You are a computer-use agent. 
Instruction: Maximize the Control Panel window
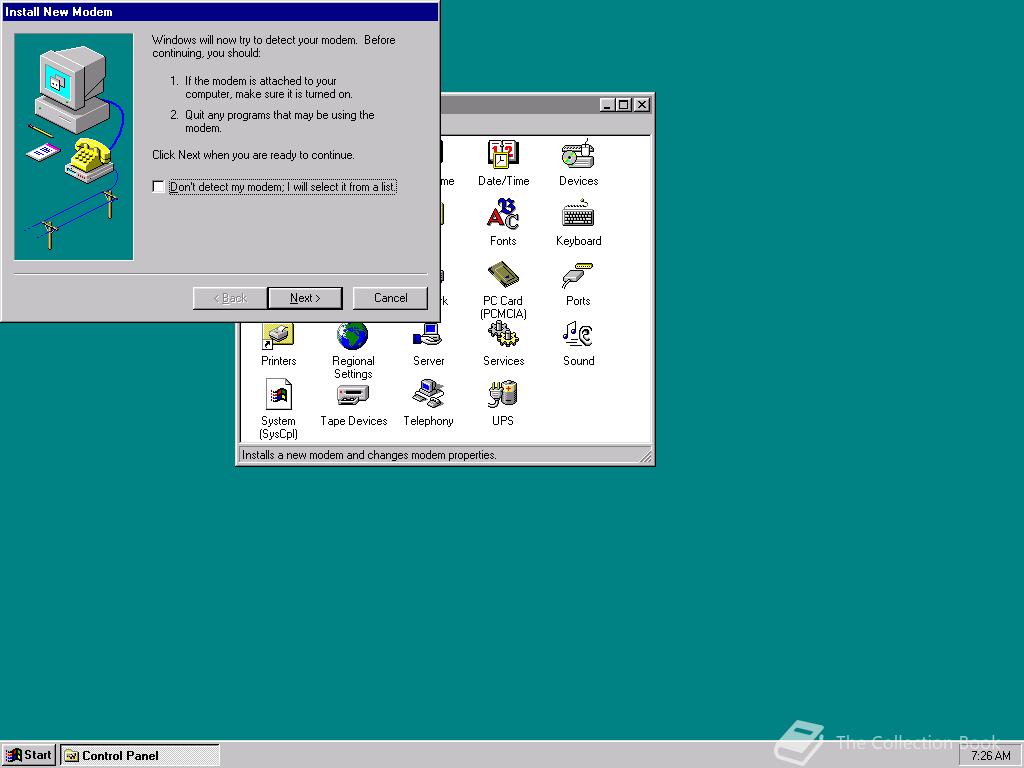coord(624,104)
